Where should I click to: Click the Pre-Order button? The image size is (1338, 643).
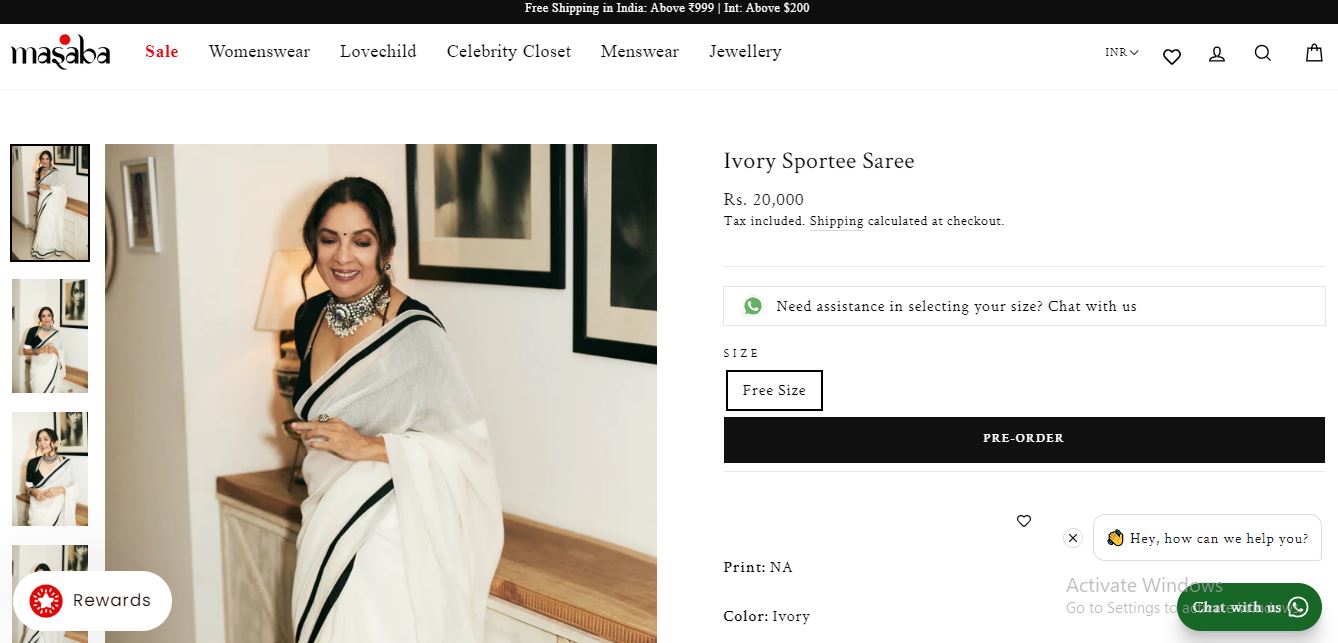pos(1023,439)
